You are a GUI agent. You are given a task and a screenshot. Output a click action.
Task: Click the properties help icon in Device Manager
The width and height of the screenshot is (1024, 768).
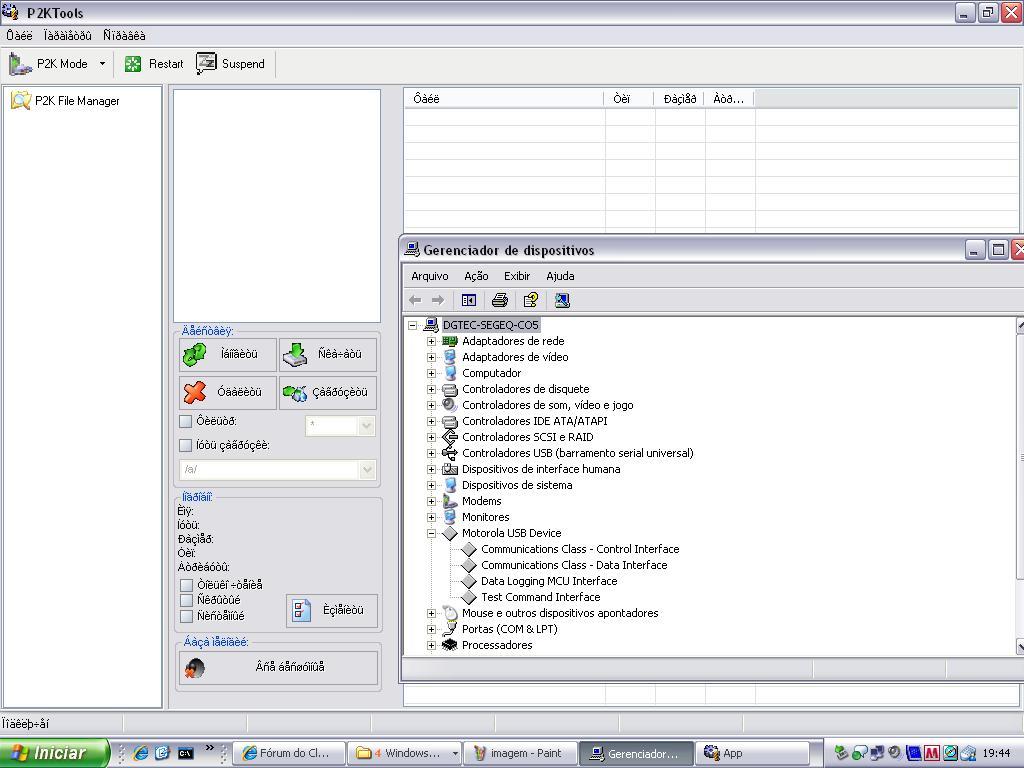pyautogui.click(x=531, y=300)
